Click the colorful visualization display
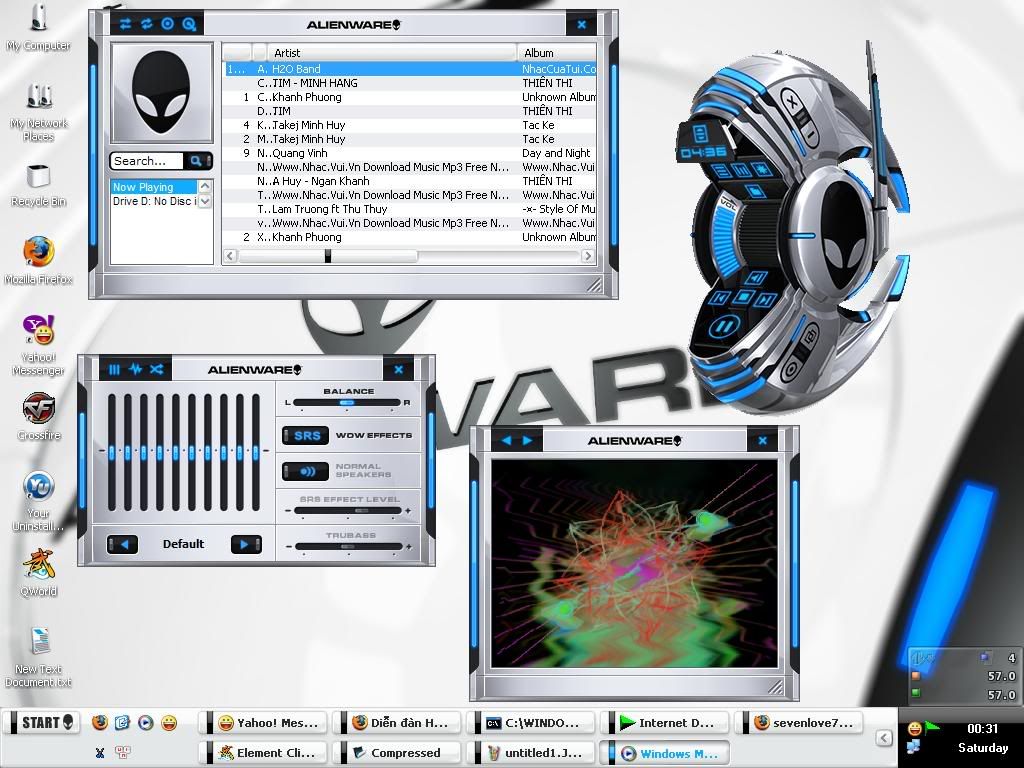 pos(634,564)
